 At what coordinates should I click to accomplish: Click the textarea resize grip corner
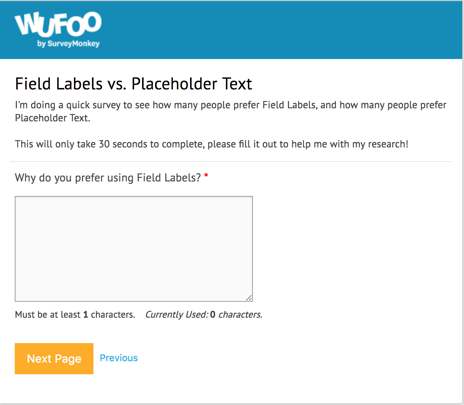[249, 298]
